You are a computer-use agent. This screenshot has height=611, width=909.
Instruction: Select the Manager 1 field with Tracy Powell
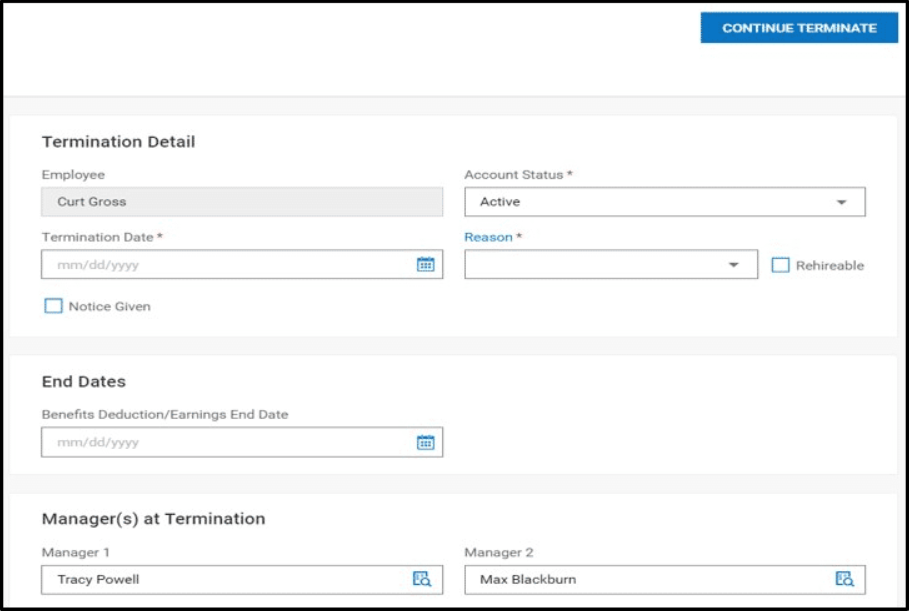[242, 580]
